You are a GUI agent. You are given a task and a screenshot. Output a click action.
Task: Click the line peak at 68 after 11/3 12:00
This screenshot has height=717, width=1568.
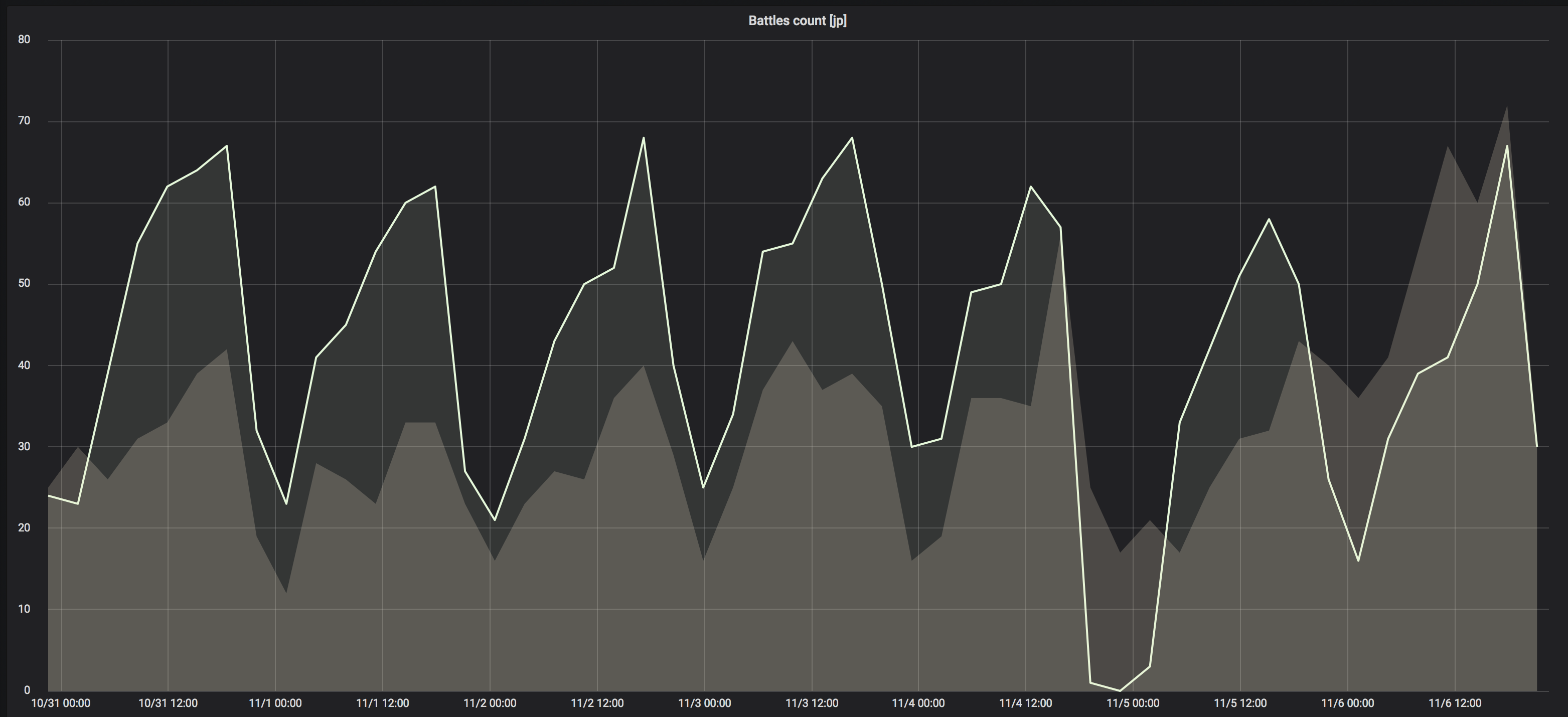click(x=852, y=137)
